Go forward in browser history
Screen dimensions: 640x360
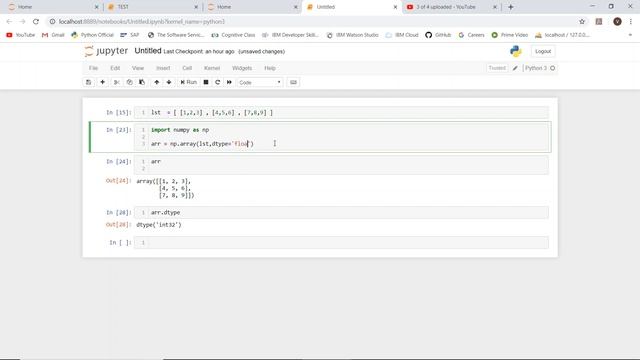(x=22, y=22)
